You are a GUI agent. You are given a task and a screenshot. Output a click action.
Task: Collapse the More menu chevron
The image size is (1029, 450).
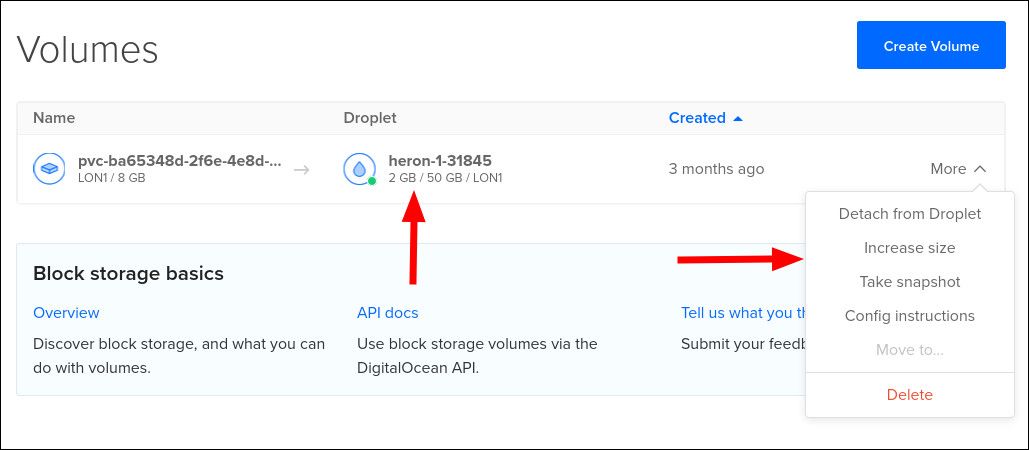[x=980, y=169]
